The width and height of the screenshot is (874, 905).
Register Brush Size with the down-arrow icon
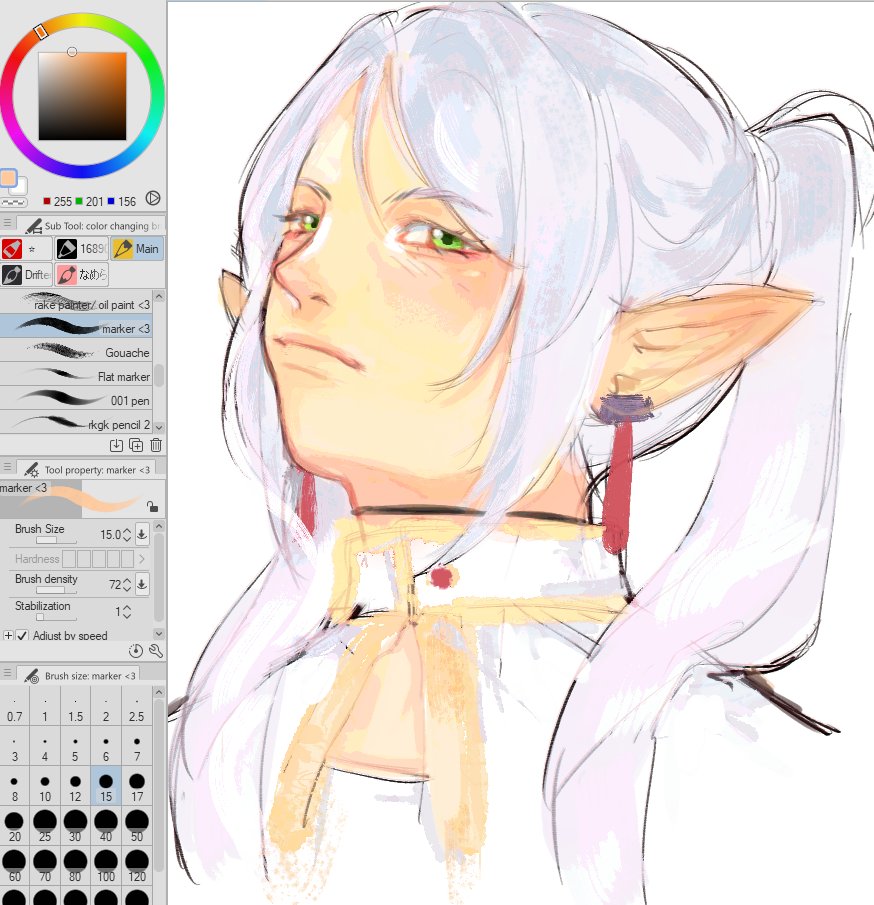pos(142,534)
